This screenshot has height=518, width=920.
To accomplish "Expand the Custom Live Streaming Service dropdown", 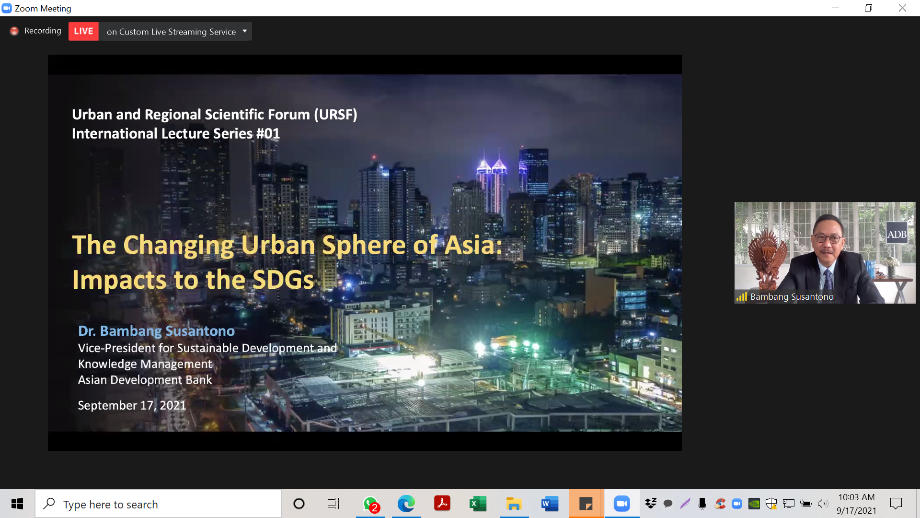I will pos(246,31).
